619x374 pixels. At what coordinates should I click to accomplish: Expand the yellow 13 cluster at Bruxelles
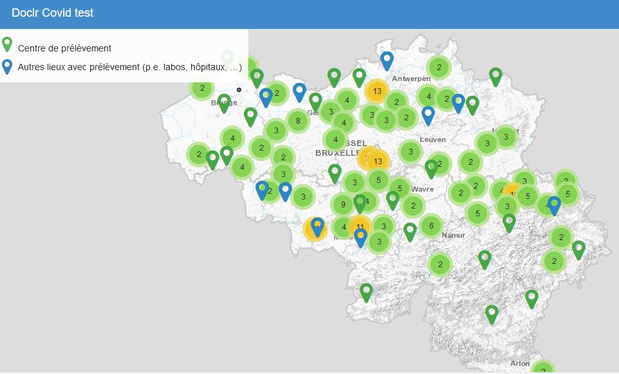378,161
